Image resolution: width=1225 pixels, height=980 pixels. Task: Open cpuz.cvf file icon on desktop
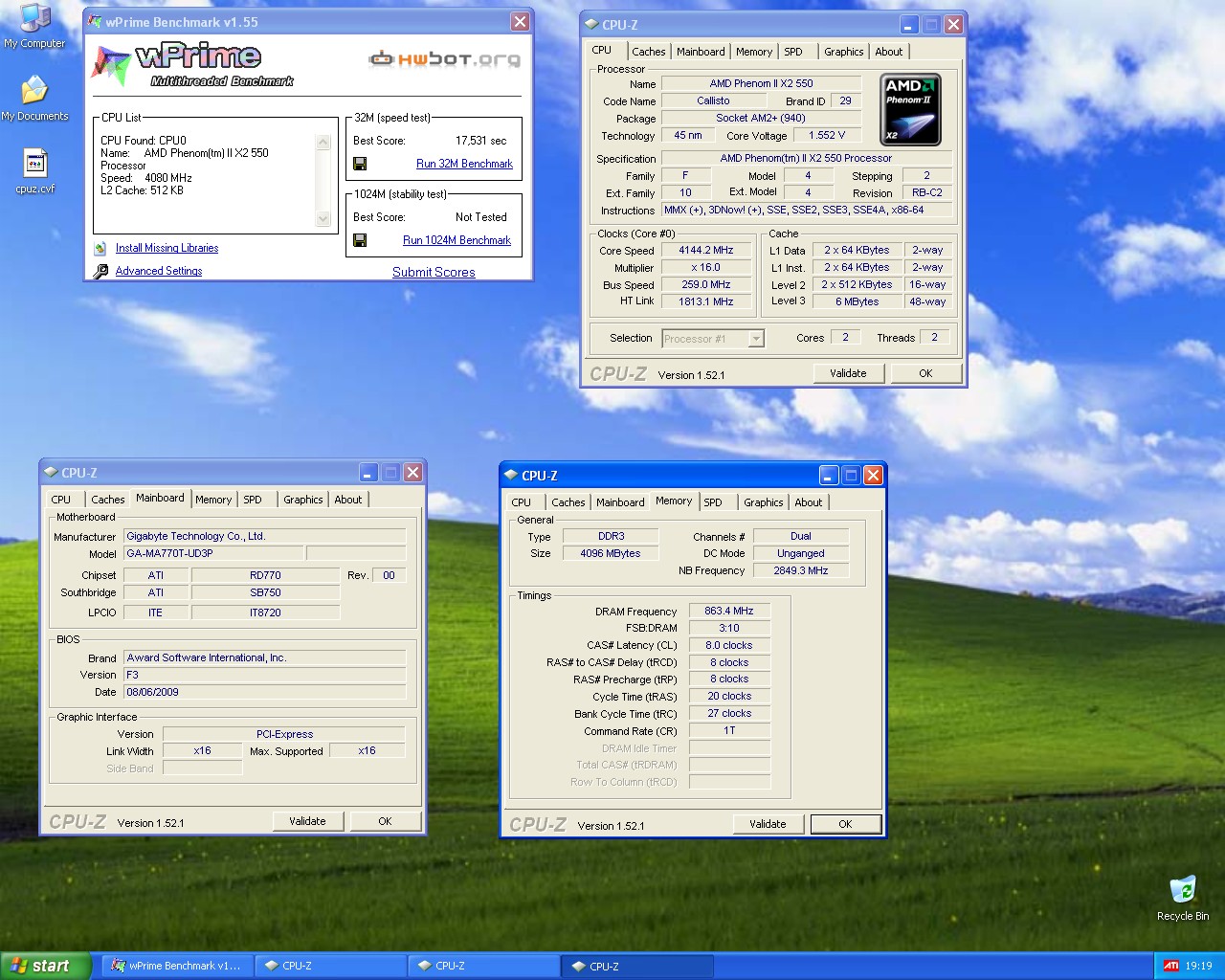tap(34, 171)
